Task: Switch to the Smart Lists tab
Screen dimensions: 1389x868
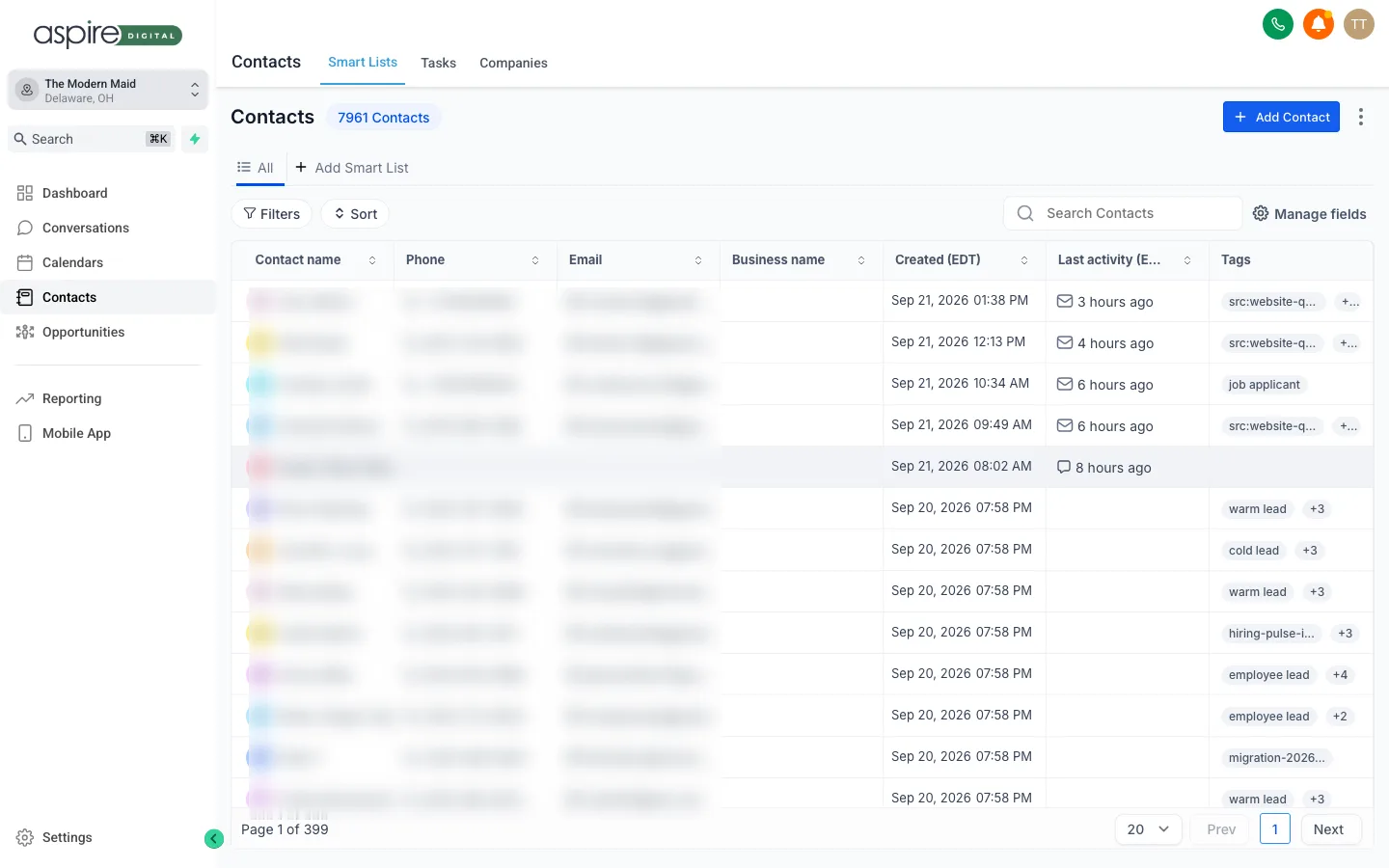Action: (363, 62)
